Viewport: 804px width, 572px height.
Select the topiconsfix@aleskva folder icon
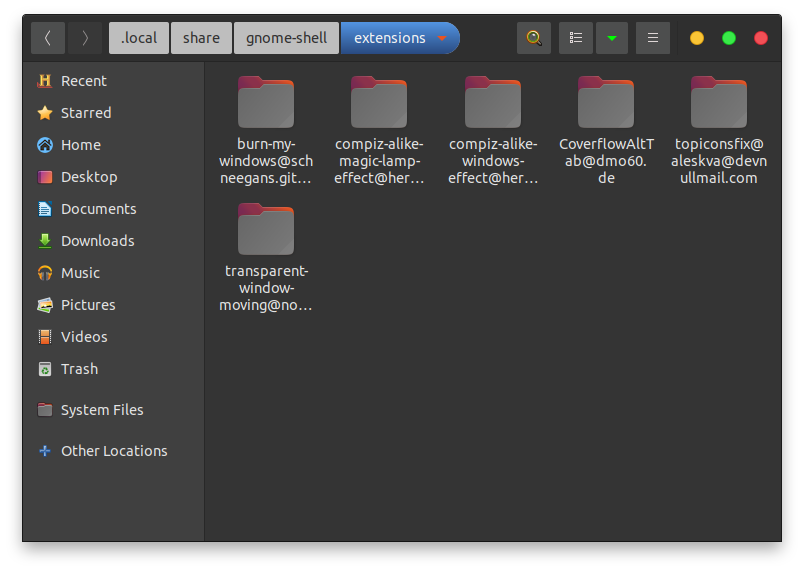pos(719,102)
